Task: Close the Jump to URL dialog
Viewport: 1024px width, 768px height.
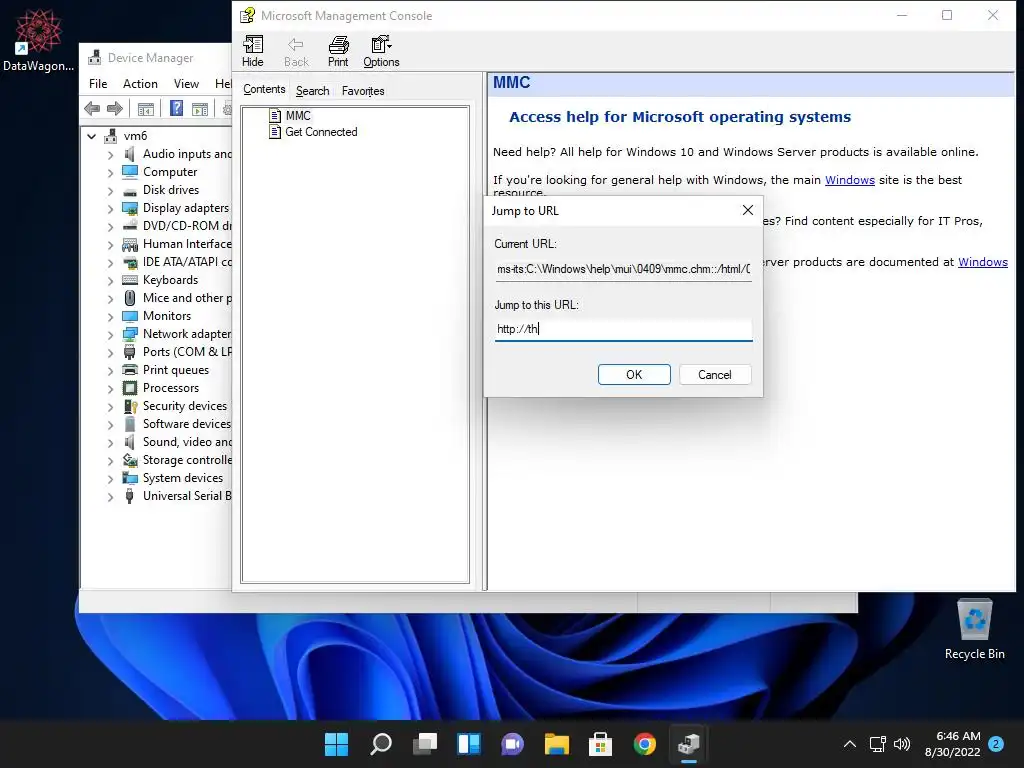Action: (x=748, y=210)
